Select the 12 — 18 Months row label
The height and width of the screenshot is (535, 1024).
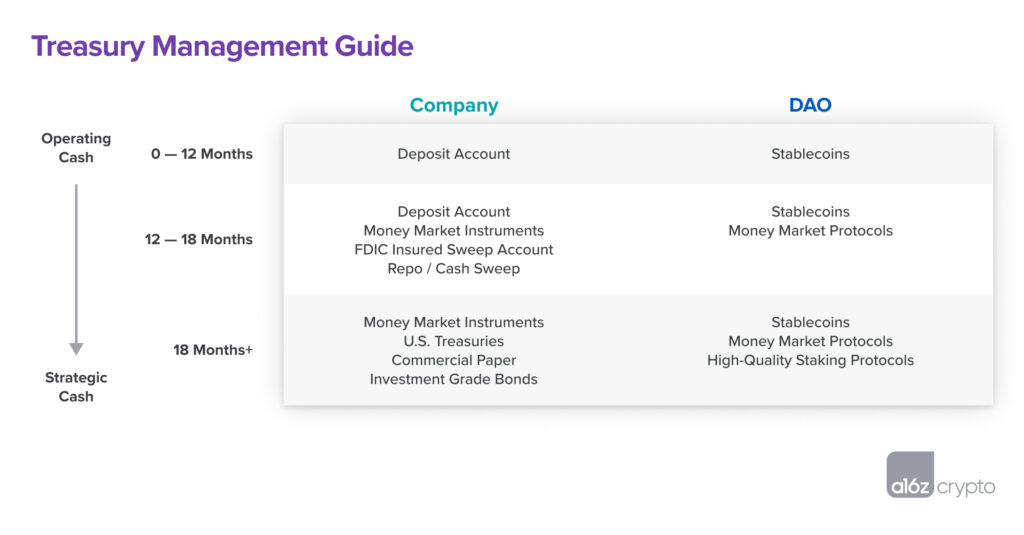click(x=199, y=239)
